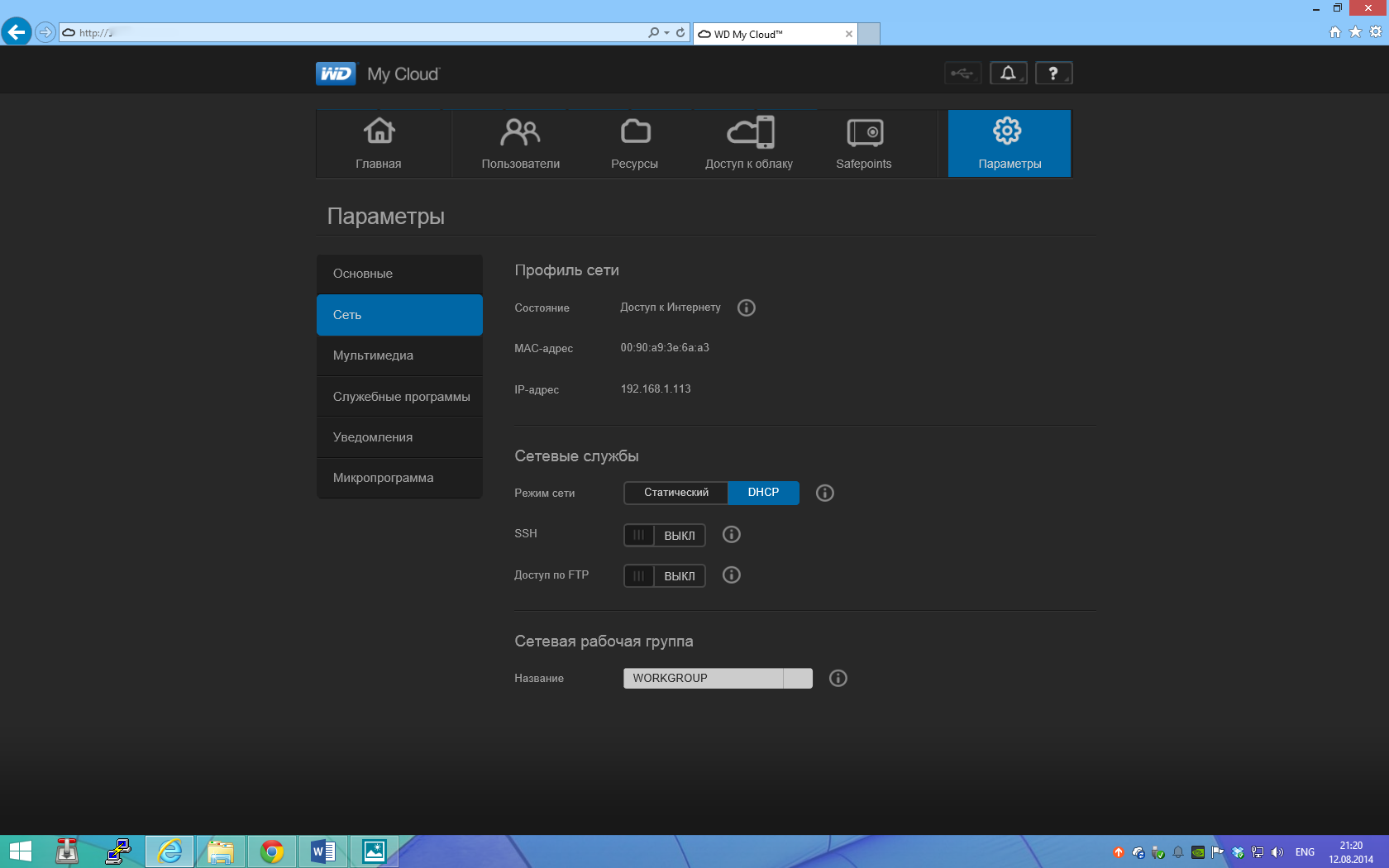Expand the address bar dropdown arrow
The width and height of the screenshot is (1389, 868).
[666, 33]
